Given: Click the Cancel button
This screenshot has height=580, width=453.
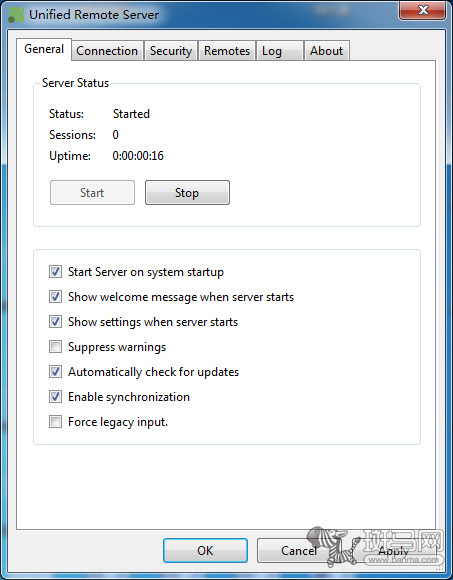Looking at the screenshot, I should [x=299, y=550].
